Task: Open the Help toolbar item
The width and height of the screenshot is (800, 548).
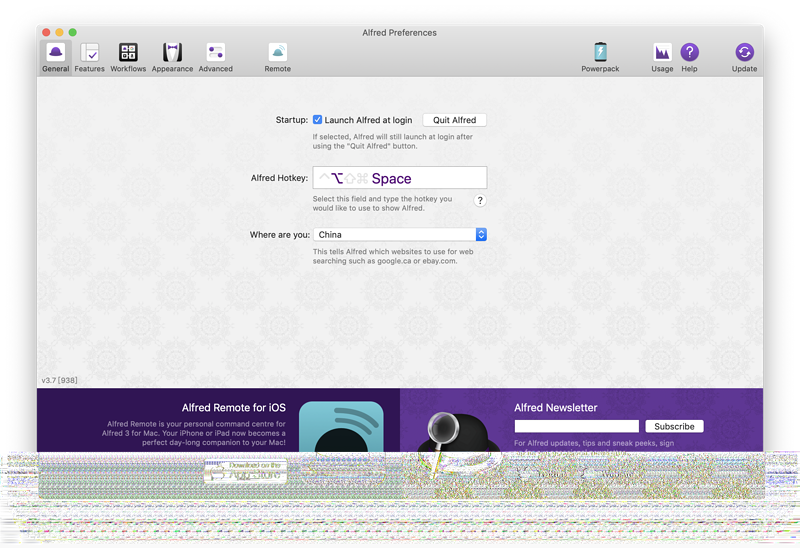Action: pos(689,58)
